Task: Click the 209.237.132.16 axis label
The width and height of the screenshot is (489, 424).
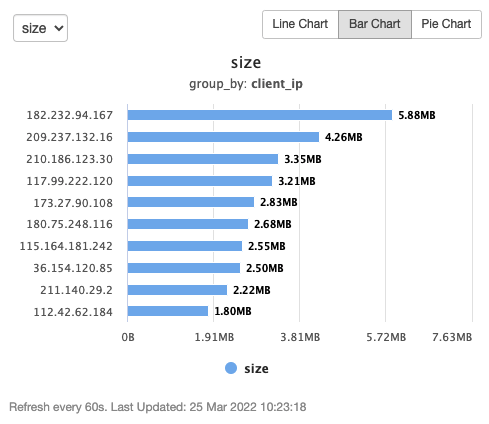Action: click(70, 137)
